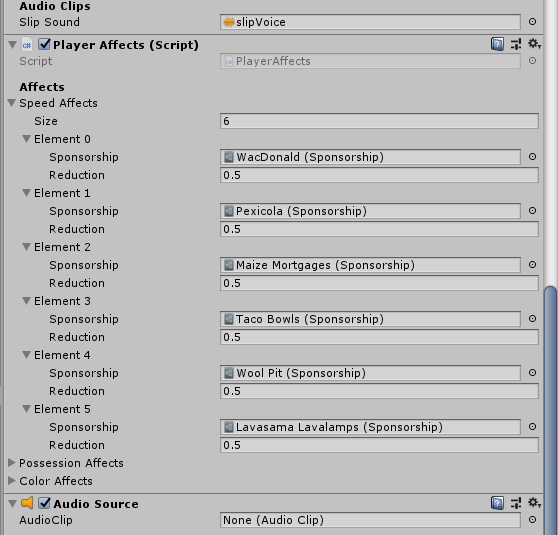Disable the Player Affects script checkbox

[44, 44]
